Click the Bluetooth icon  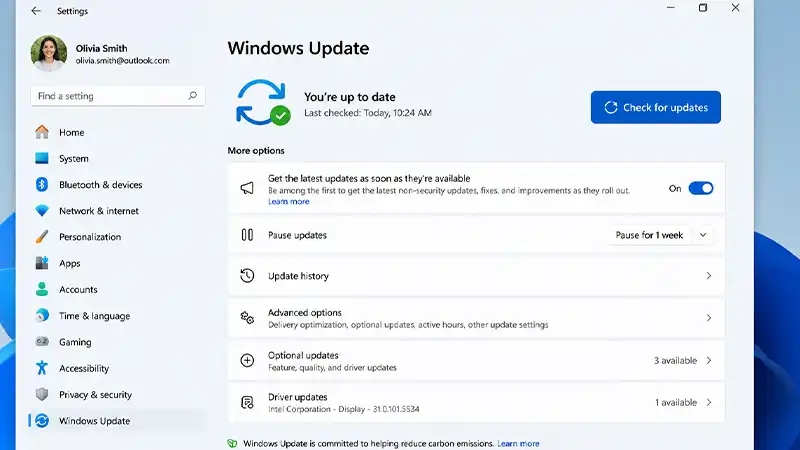pyautogui.click(x=42, y=184)
